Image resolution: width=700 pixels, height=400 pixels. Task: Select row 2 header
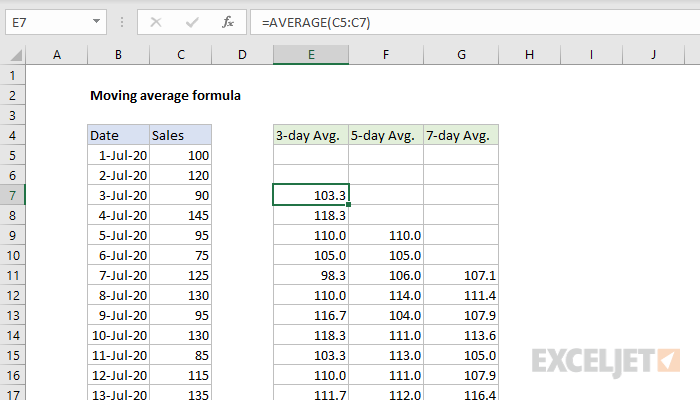pos(12,95)
